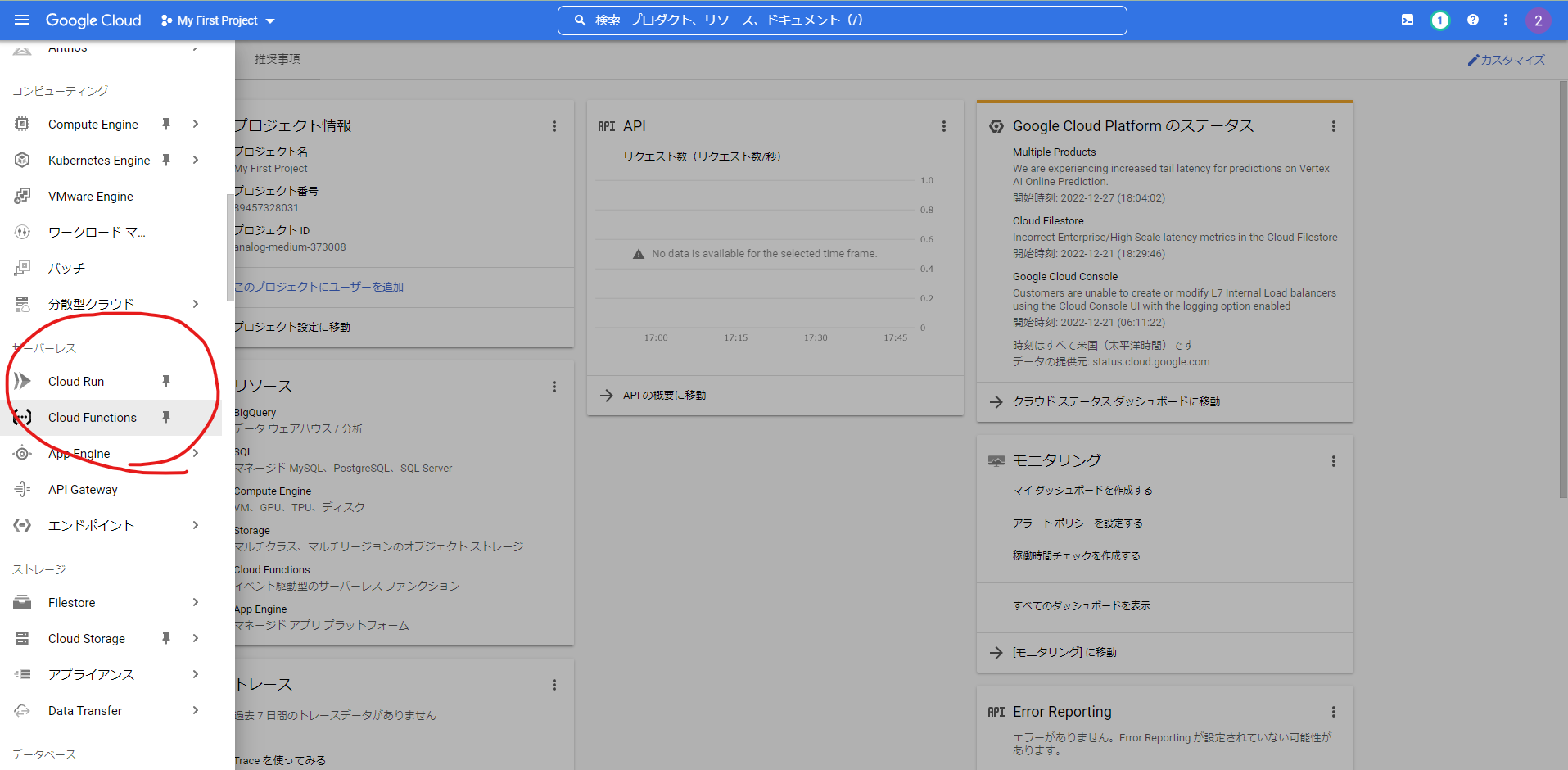Unpin Cloud Functions from the menu
Viewport: 1568px width, 770px height.
coord(166,417)
